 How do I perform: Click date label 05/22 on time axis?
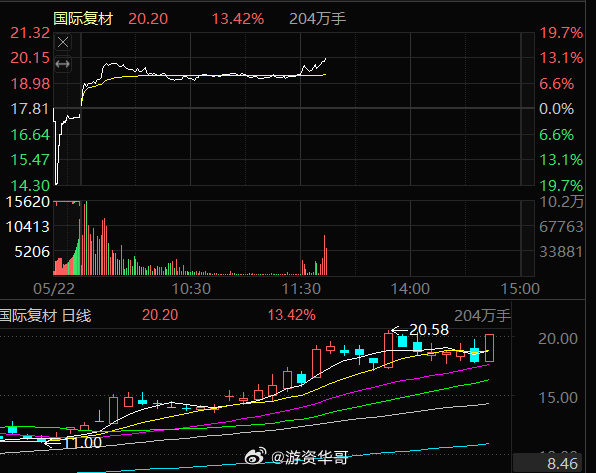(54, 289)
